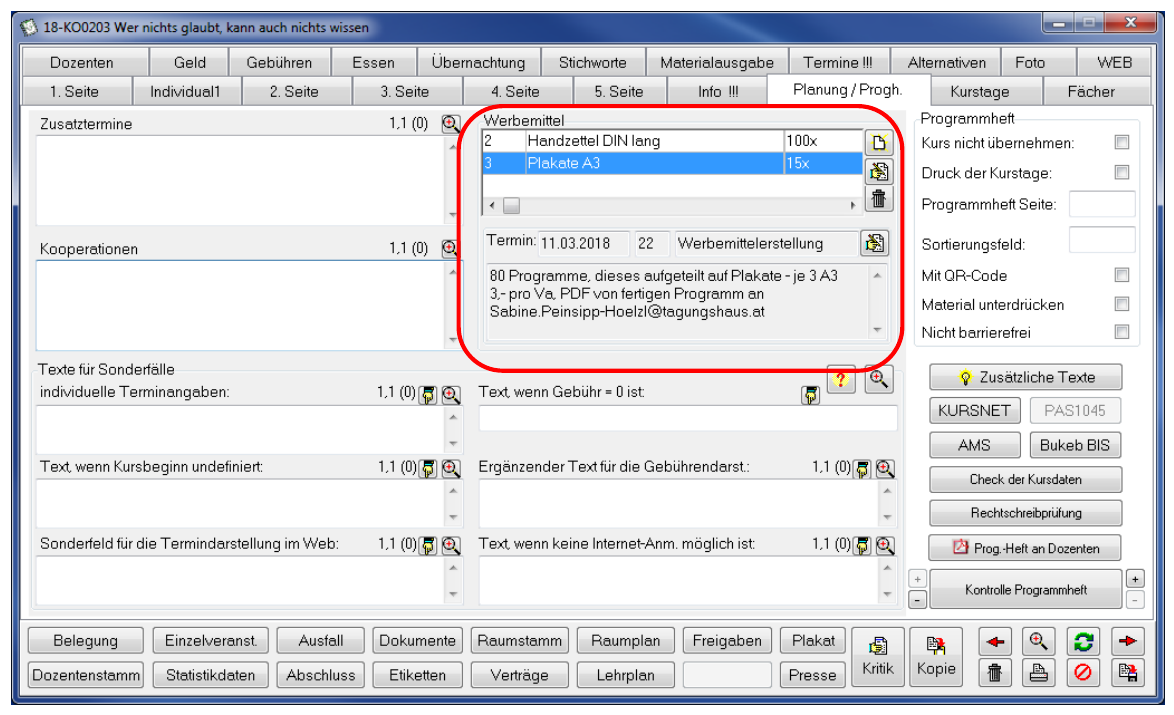Click the plus button left of Kontrolle Programmheft
Screen dimensions: 1174x715
918,579
